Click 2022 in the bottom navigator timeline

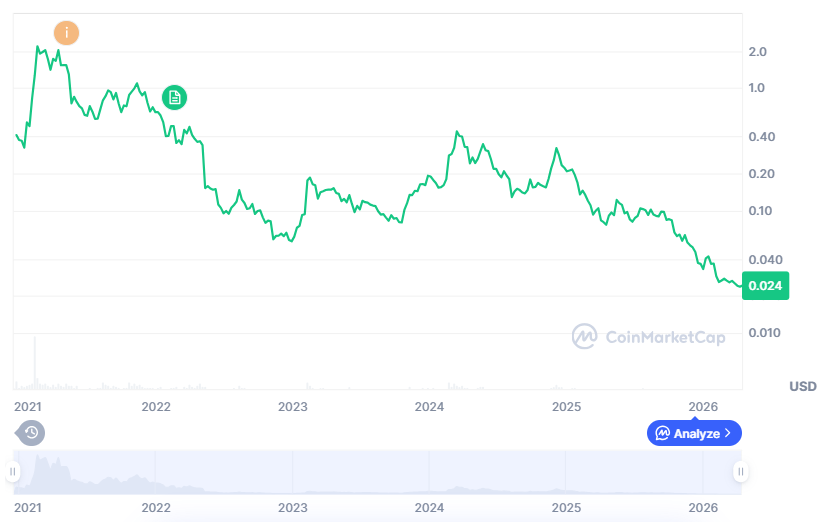click(156, 507)
